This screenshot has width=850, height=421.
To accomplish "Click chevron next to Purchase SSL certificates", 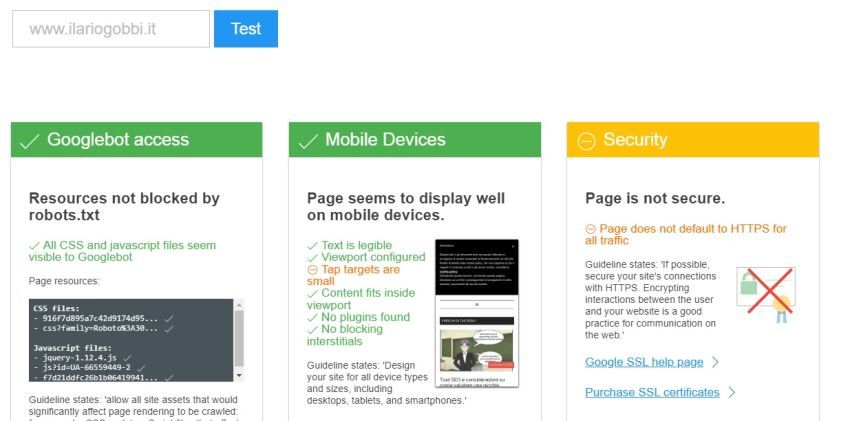I will (x=731, y=392).
